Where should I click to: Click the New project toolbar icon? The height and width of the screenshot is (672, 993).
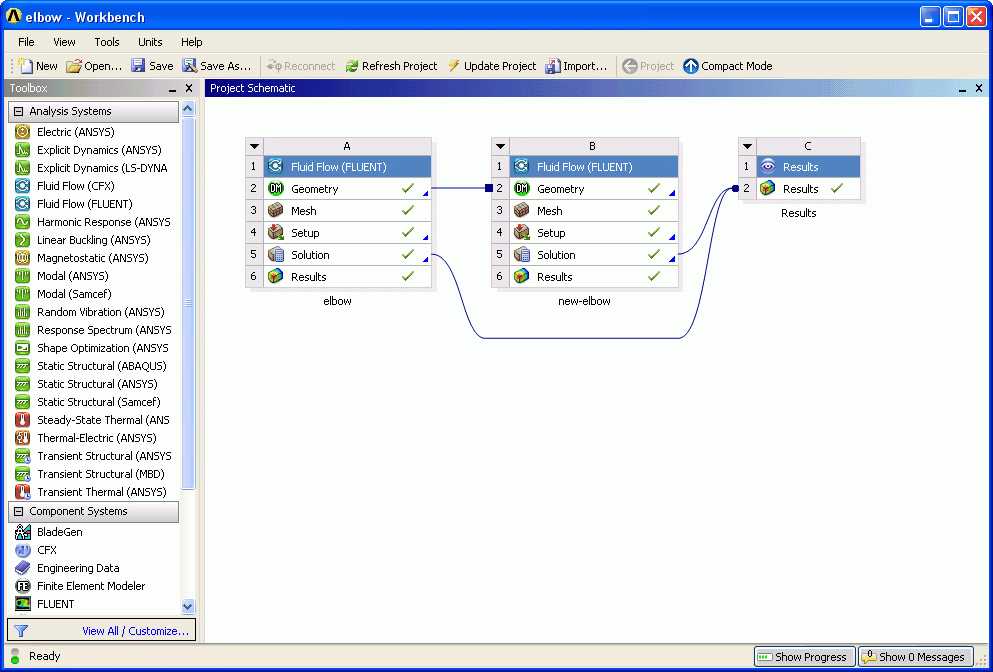[x=25, y=66]
